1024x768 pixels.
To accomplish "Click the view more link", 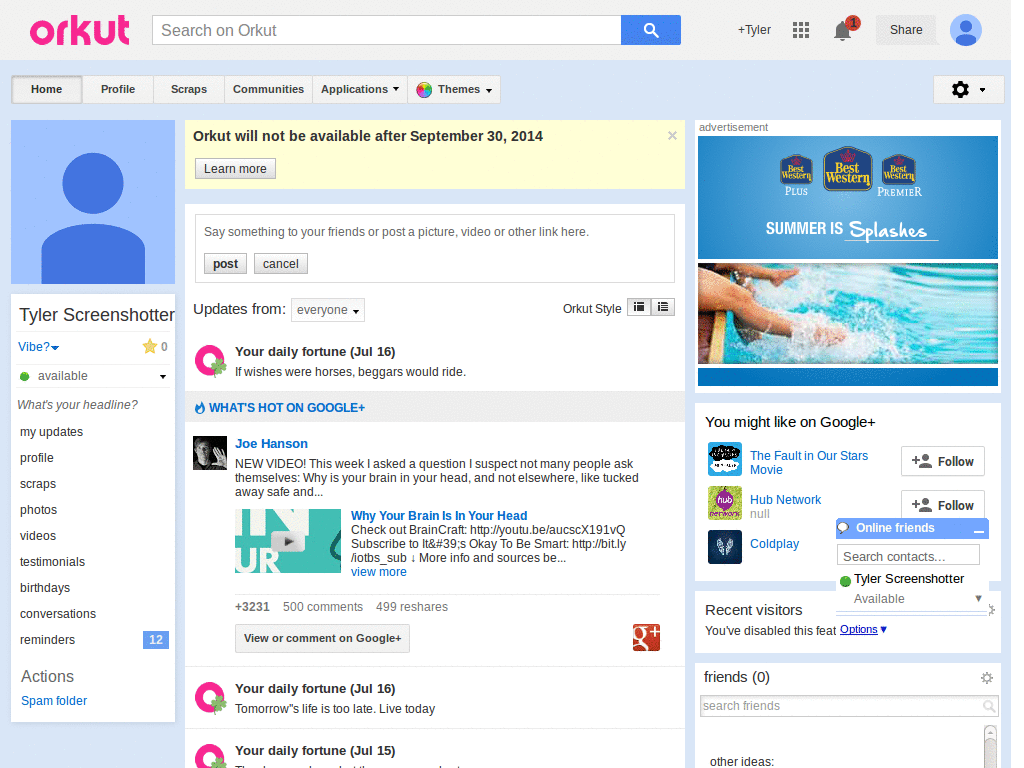I will (379, 572).
